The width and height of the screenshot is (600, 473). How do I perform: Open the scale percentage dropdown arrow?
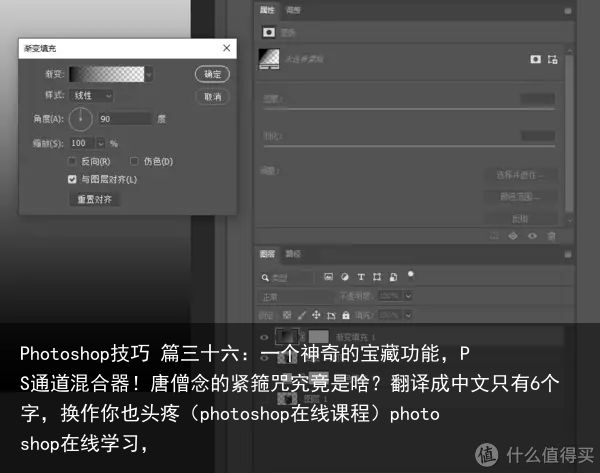click(100, 143)
